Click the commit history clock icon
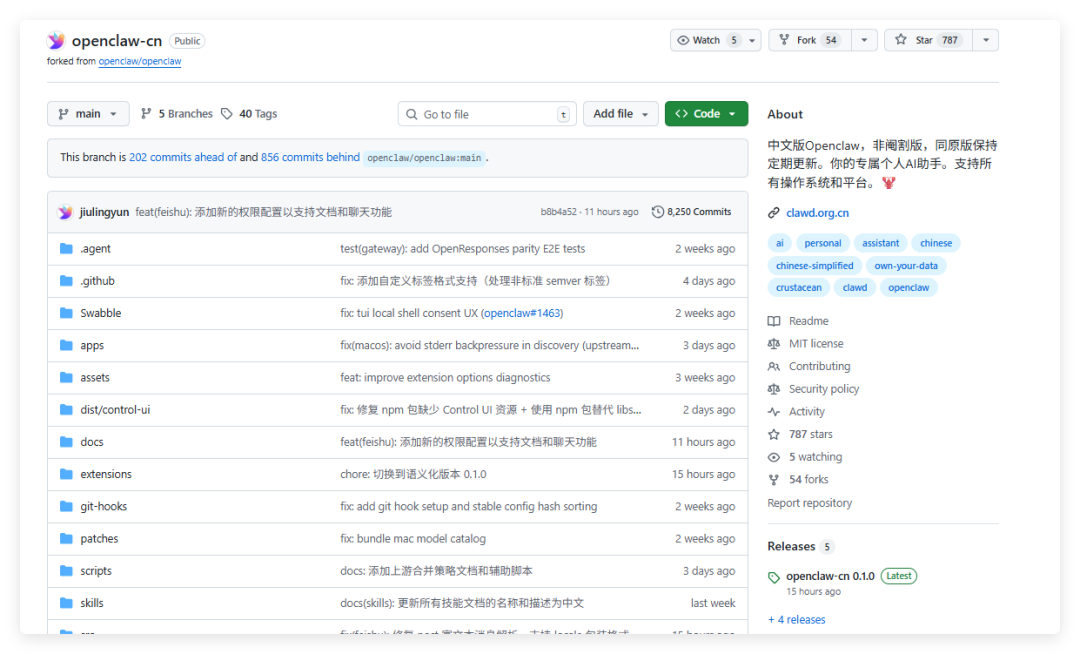Screen dimensions: 1080x654 tap(658, 212)
